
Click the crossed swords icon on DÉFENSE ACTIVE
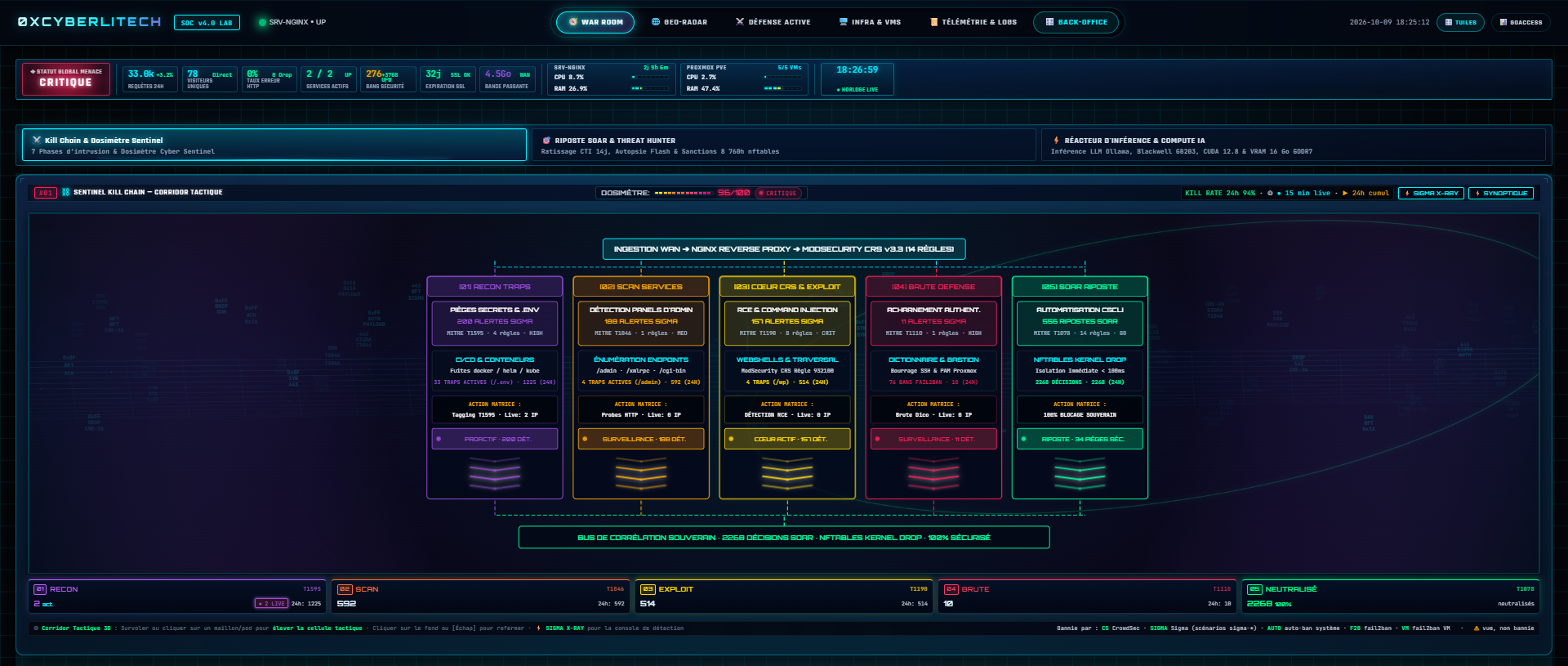(x=740, y=22)
